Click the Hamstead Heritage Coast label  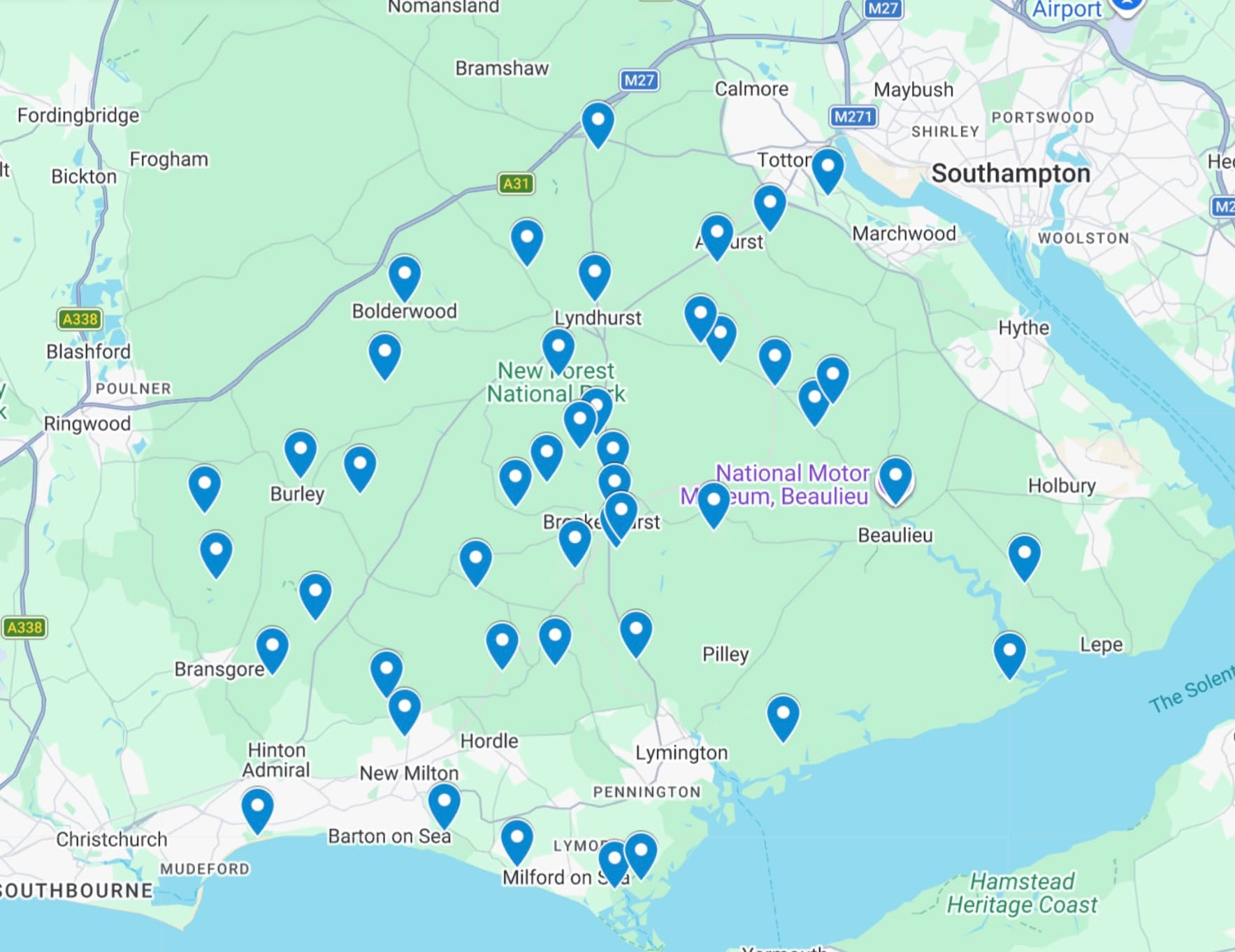(1022, 893)
